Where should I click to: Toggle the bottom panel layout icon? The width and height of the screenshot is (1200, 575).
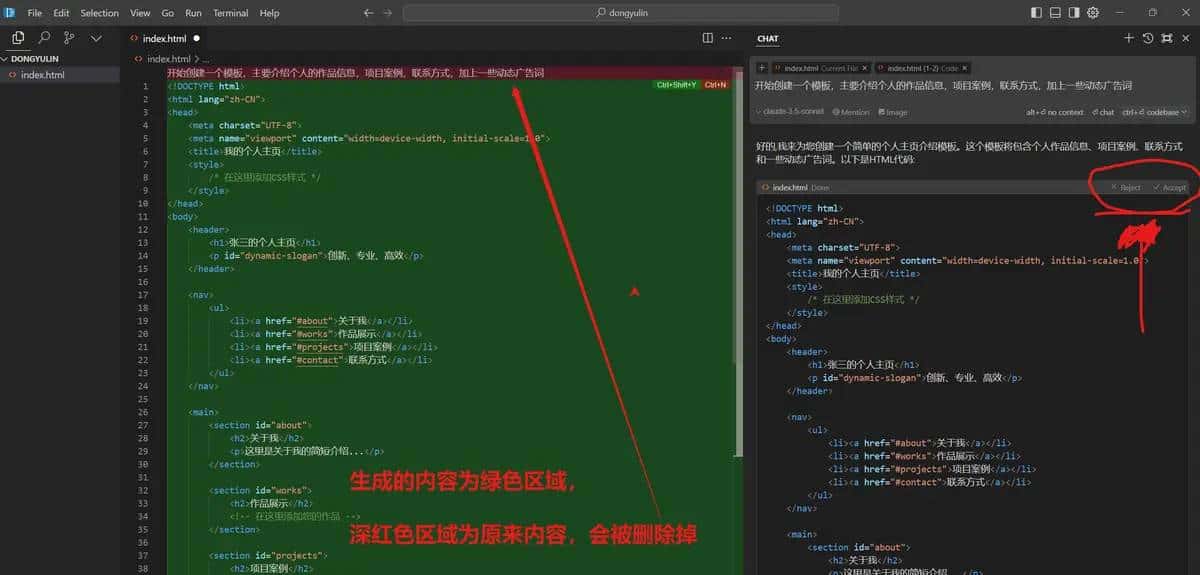[x=1055, y=13]
